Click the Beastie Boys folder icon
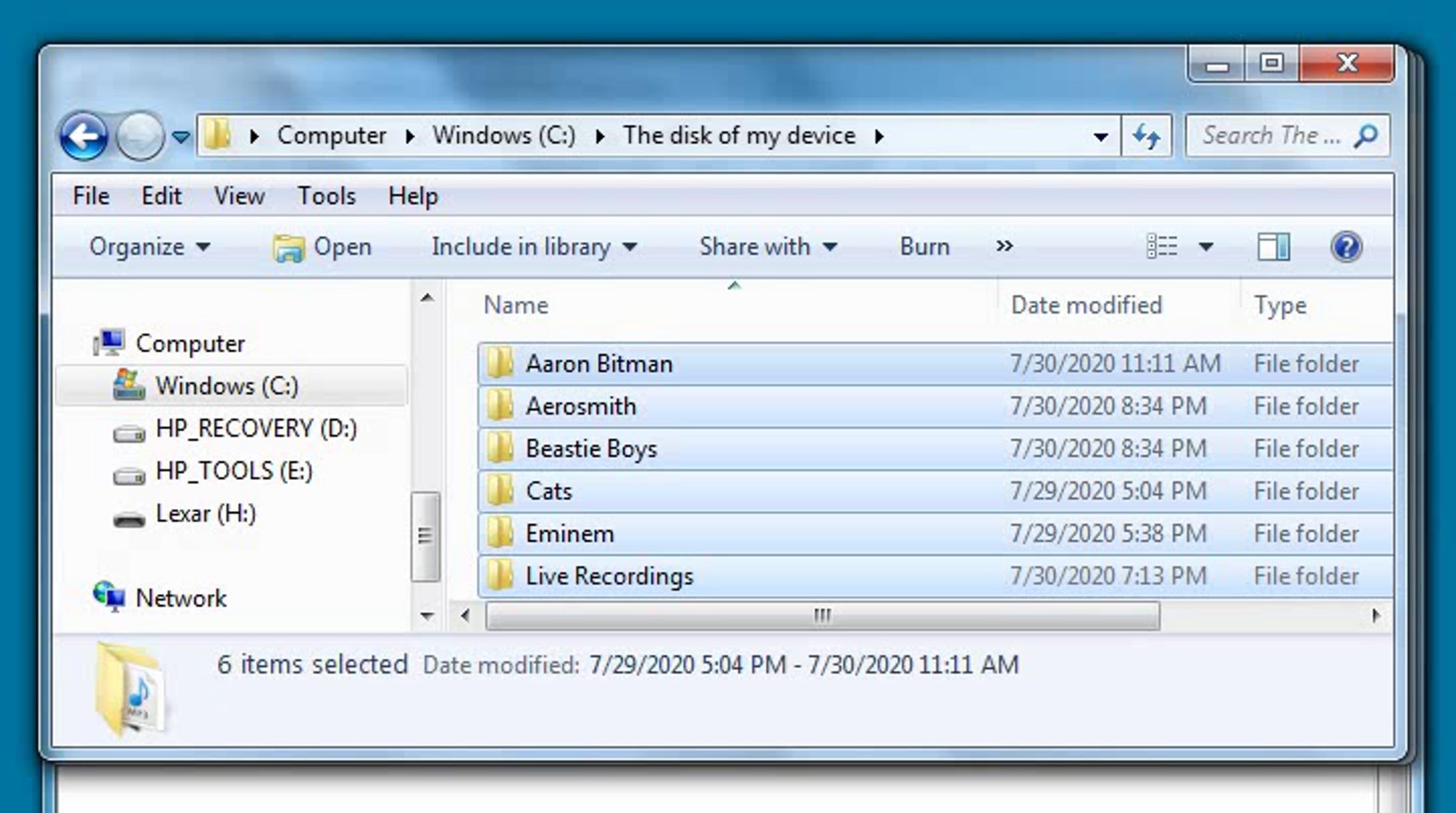1456x813 pixels. click(x=500, y=447)
